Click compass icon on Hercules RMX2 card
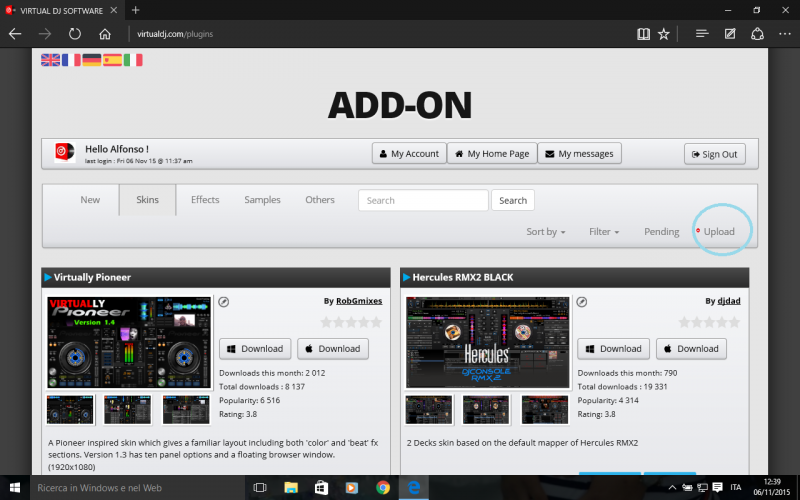The width and height of the screenshot is (800, 500). pos(582,302)
